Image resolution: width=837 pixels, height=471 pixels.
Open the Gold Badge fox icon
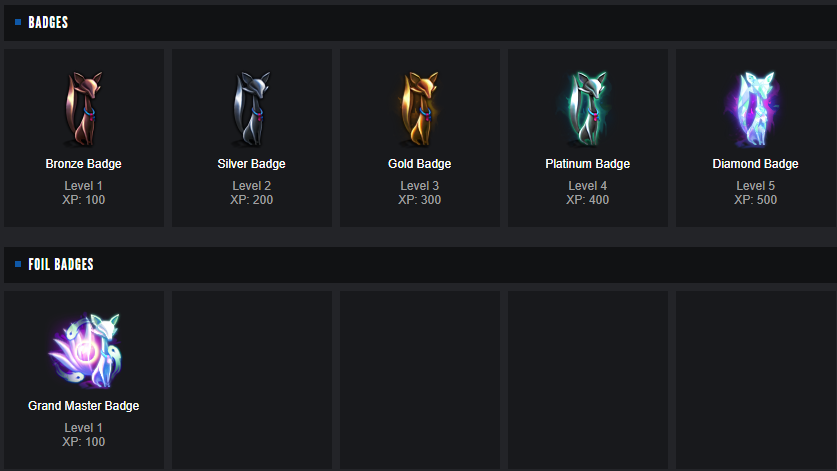[x=419, y=108]
